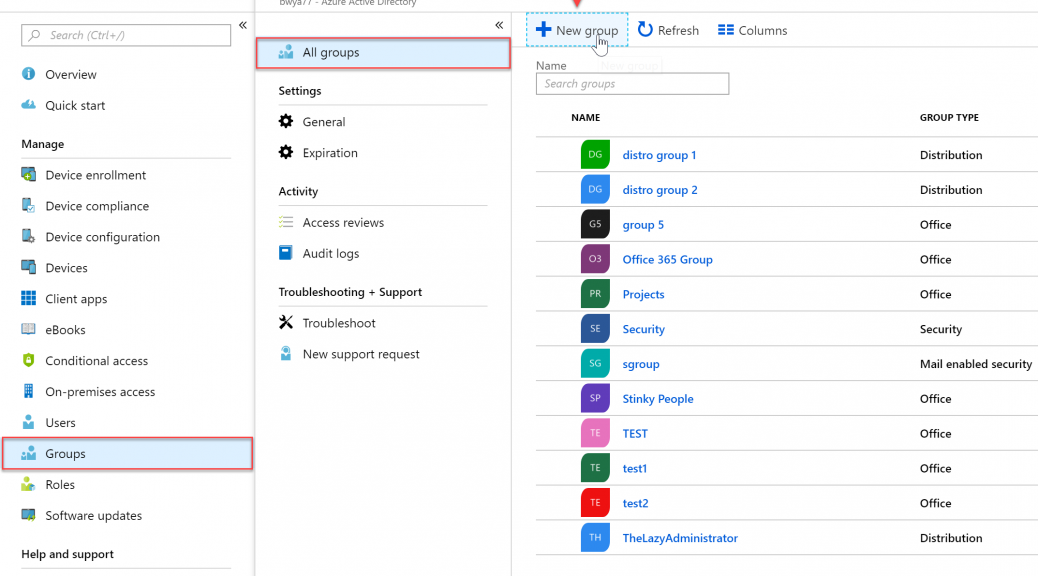Open the sgroup group link

pos(641,364)
